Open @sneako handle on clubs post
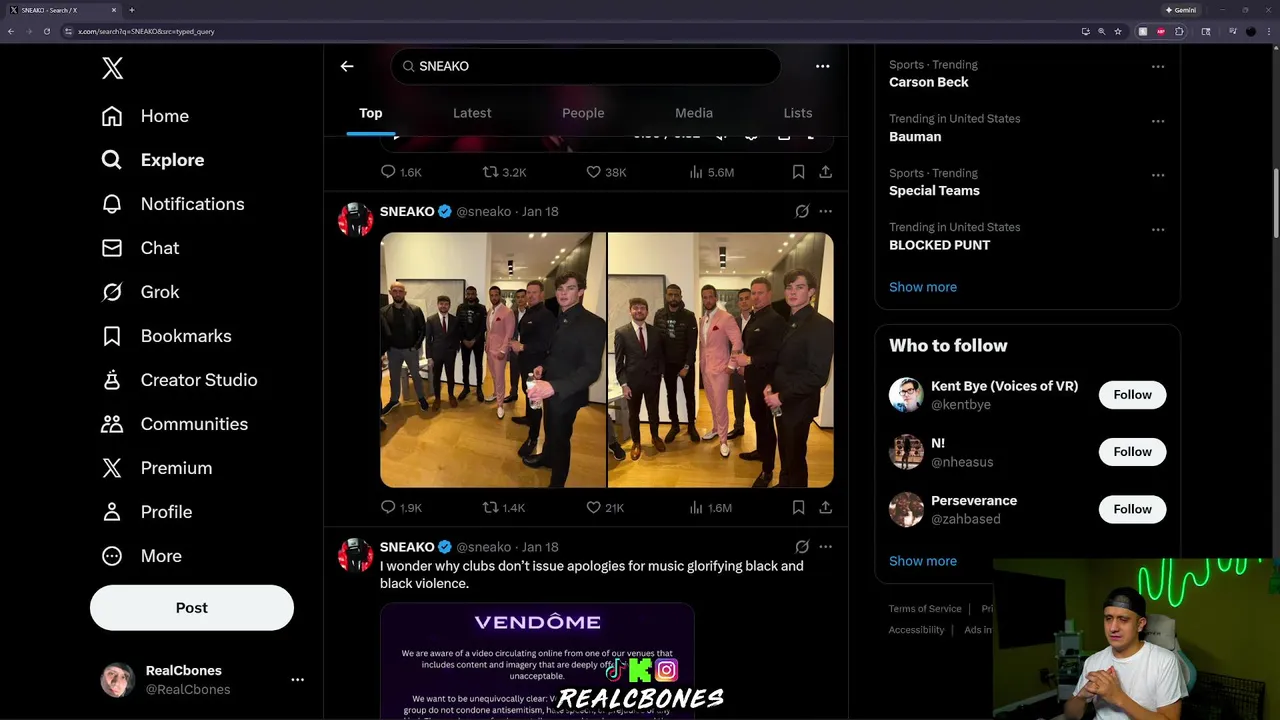 pos(484,547)
